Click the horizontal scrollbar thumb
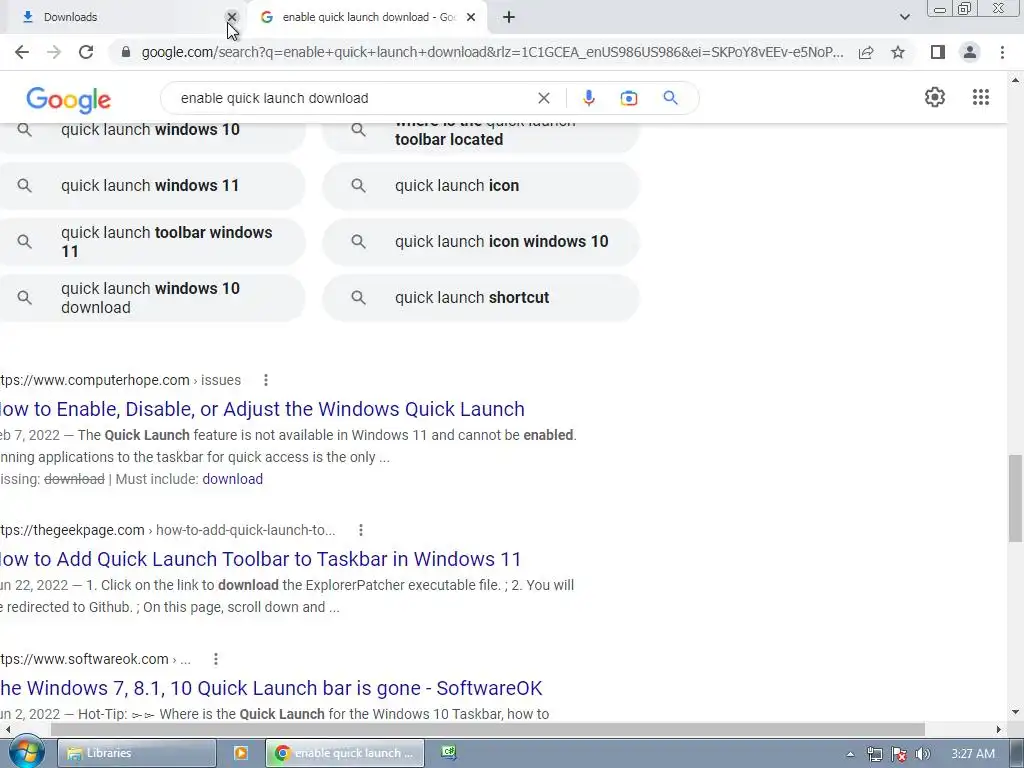The width and height of the screenshot is (1024, 768). [487, 729]
